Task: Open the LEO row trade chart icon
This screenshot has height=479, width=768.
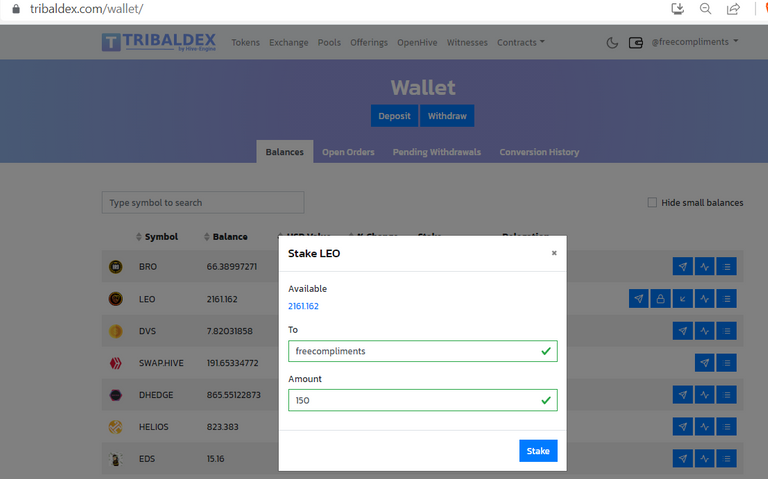Action: (x=704, y=299)
